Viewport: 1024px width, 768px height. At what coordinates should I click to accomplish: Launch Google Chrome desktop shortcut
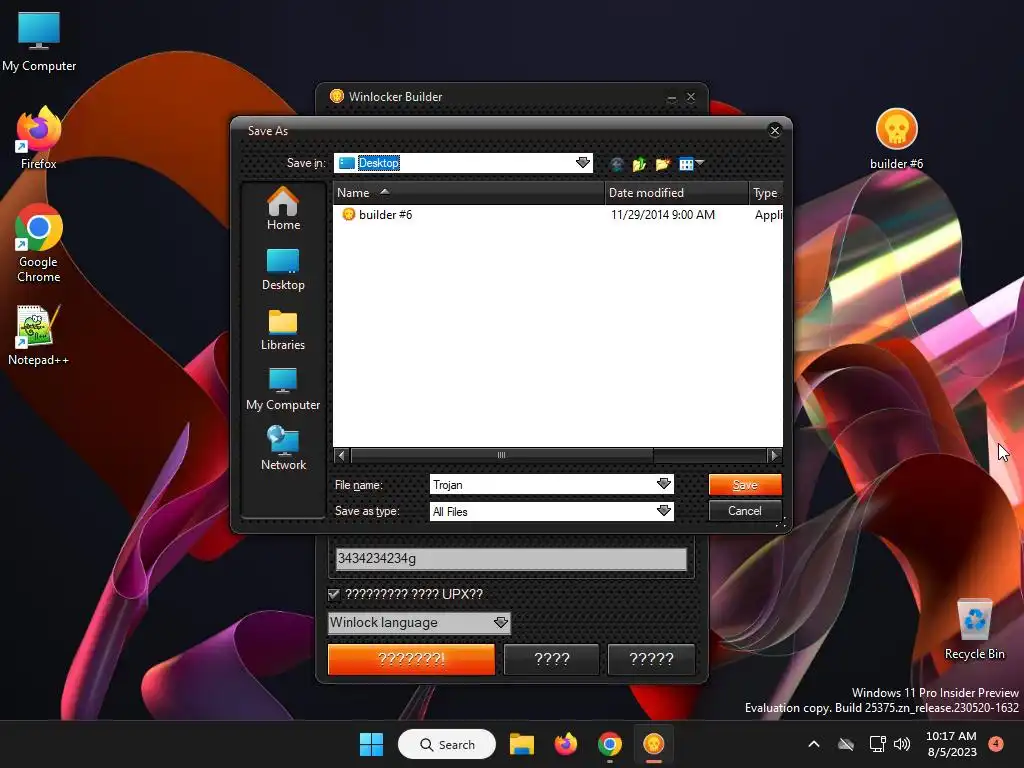(x=39, y=243)
